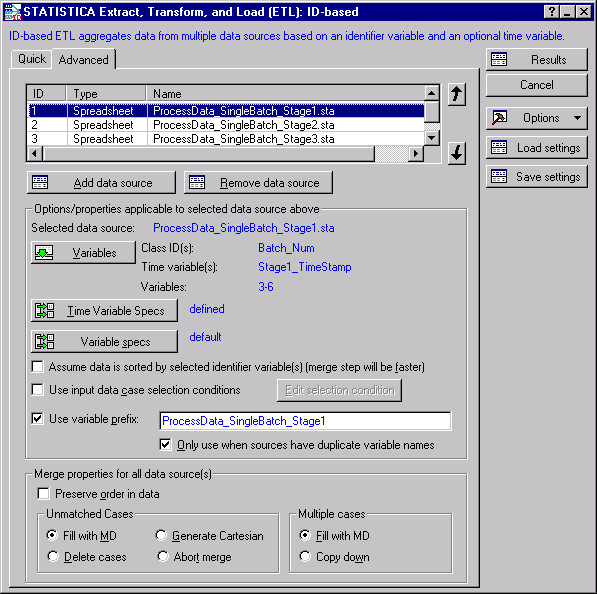Select ProcessData_SingleBatch_Stage3.sta row
This screenshot has width=597, height=594.
(x=226, y=139)
